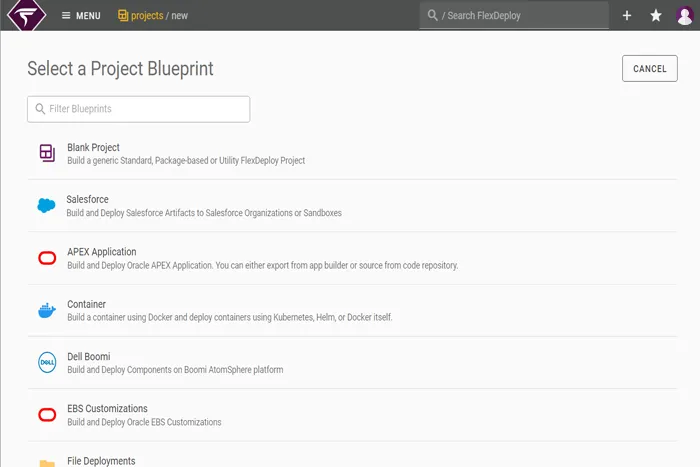
Task: Select the File Deployments blueprint title
Action: (101, 461)
